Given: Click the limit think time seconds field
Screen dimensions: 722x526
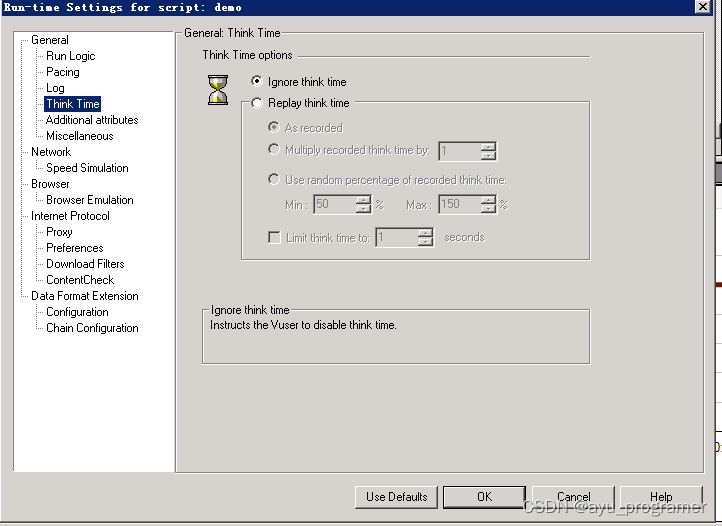Looking at the screenshot, I should click(397, 238).
